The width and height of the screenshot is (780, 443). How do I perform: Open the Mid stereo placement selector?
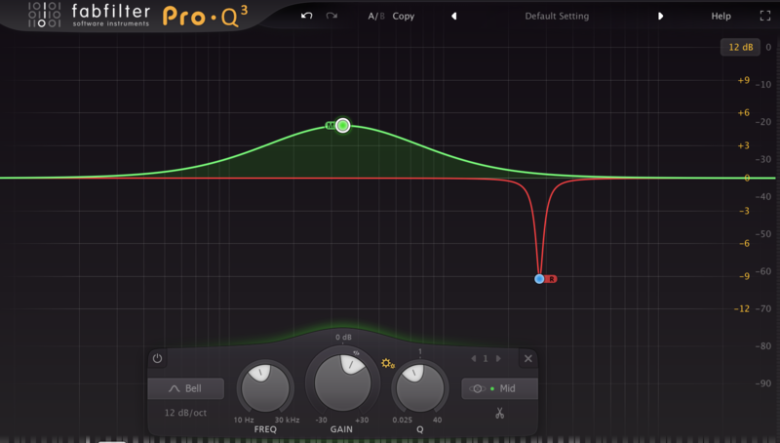point(499,388)
